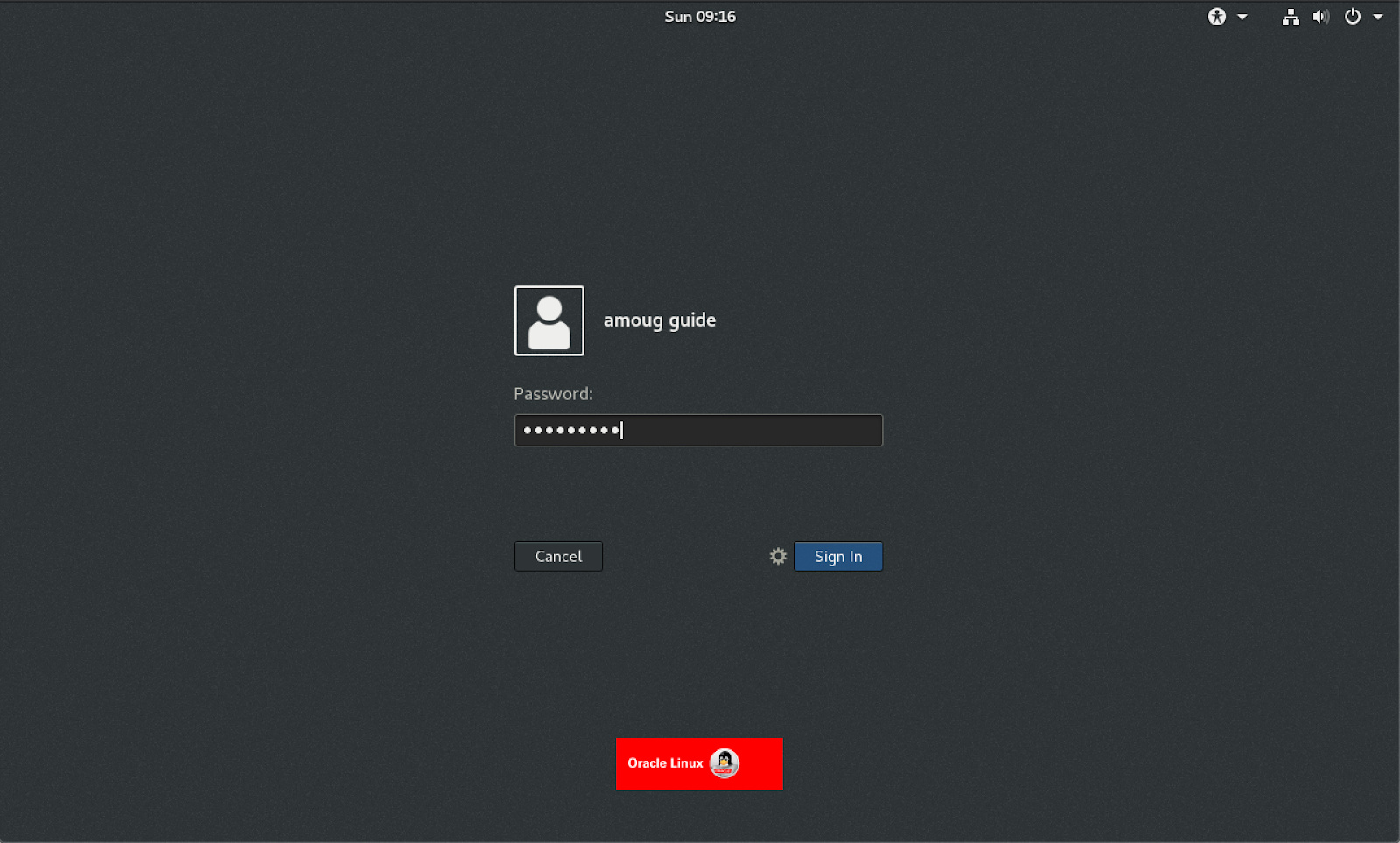Click the power icon in top bar
The width and height of the screenshot is (1400, 843).
pos(1353,17)
